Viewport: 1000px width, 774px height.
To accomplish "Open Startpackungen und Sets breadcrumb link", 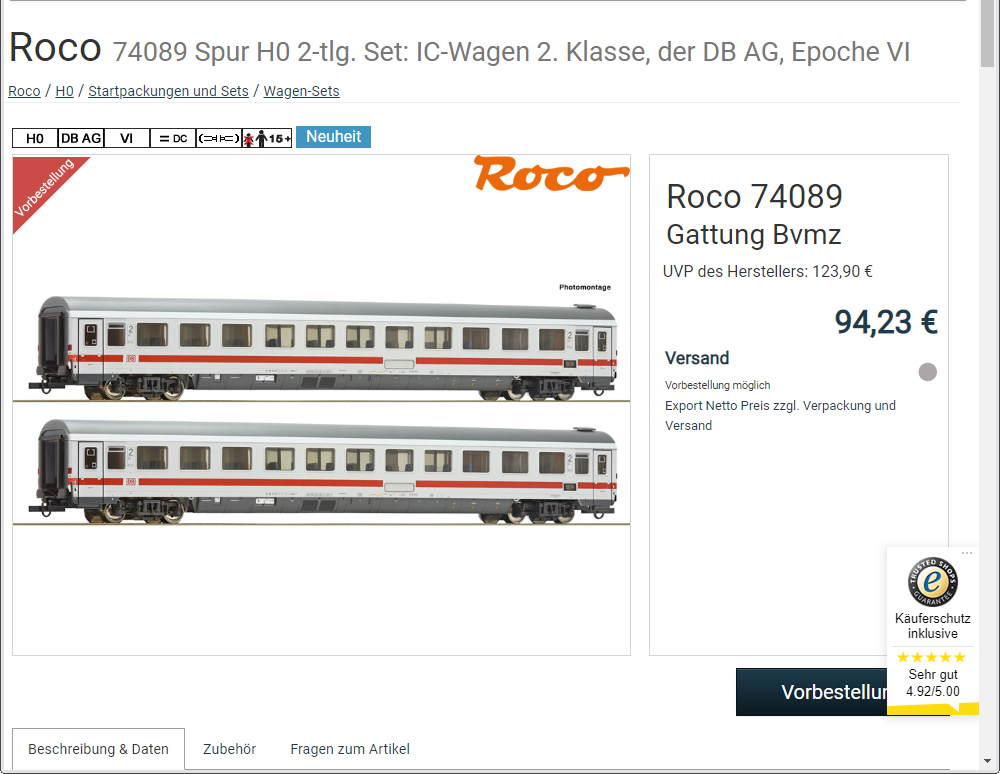I will pyautogui.click(x=168, y=91).
